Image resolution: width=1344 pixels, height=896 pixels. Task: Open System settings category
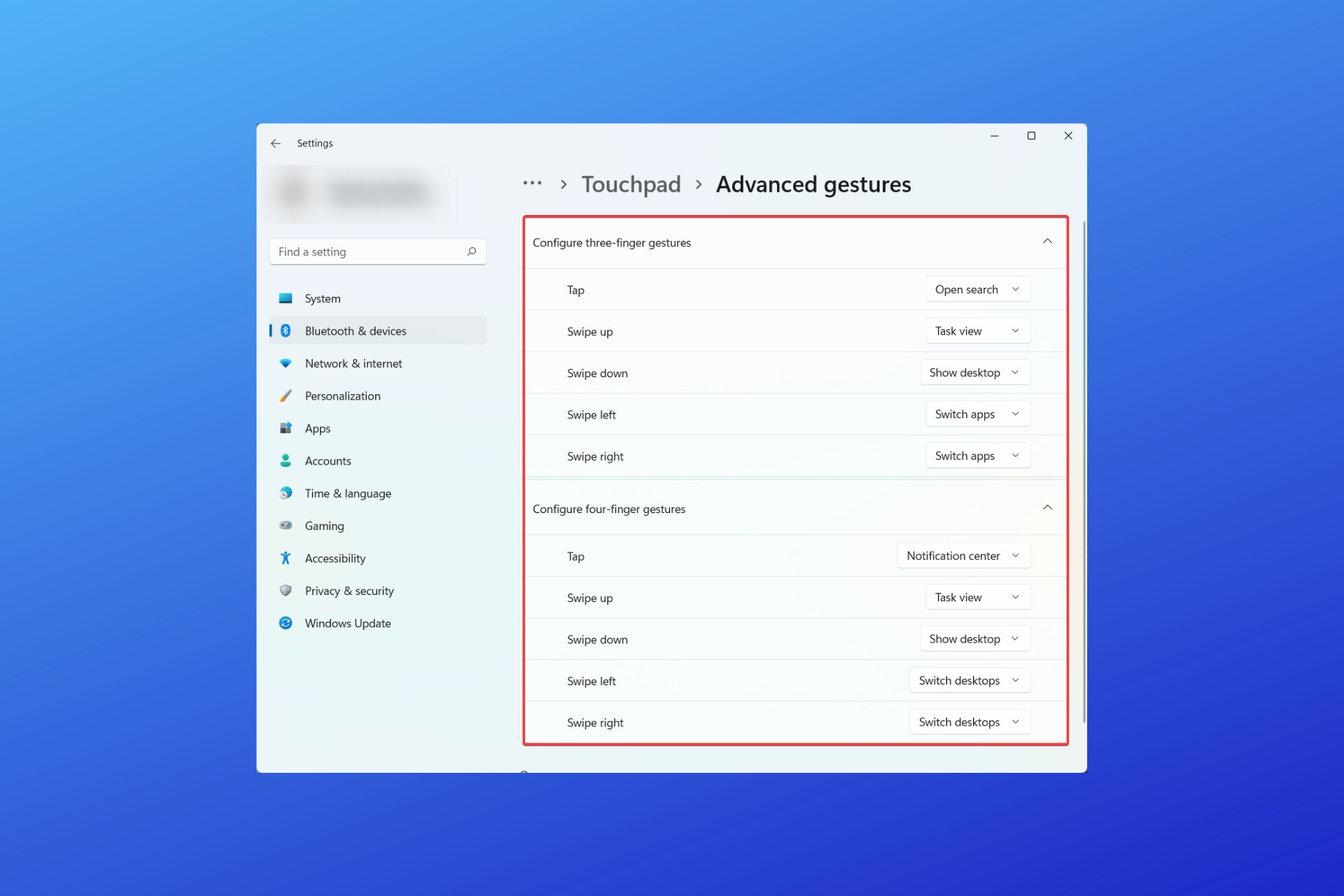coord(378,298)
